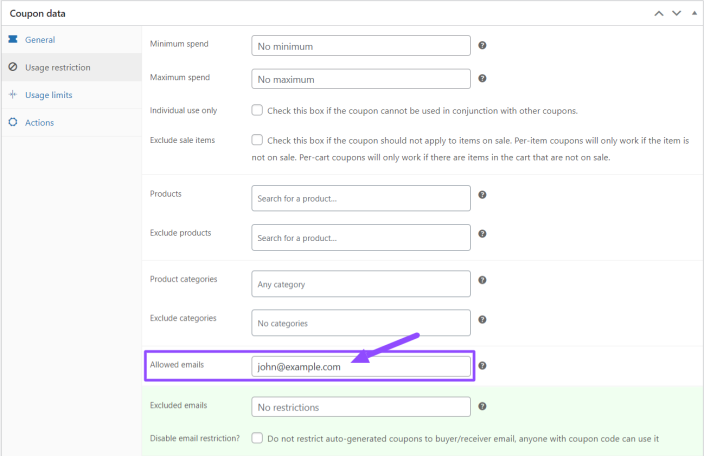Click the help icon beside Exclude products

click(482, 234)
